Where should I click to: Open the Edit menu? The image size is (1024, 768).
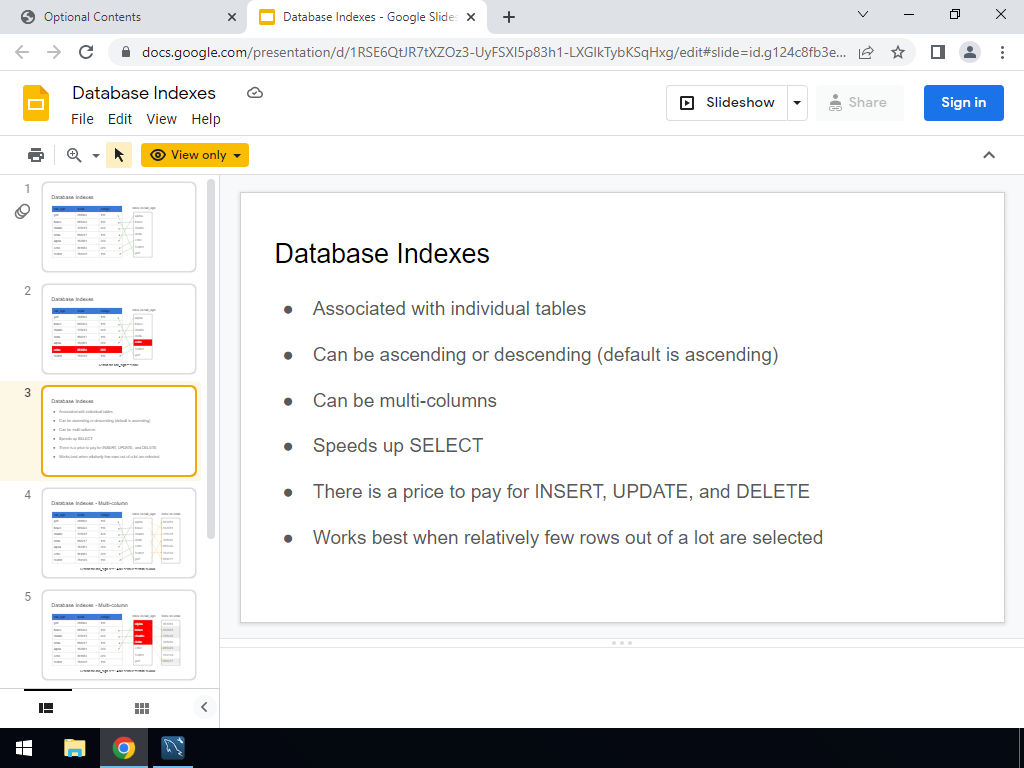point(120,119)
